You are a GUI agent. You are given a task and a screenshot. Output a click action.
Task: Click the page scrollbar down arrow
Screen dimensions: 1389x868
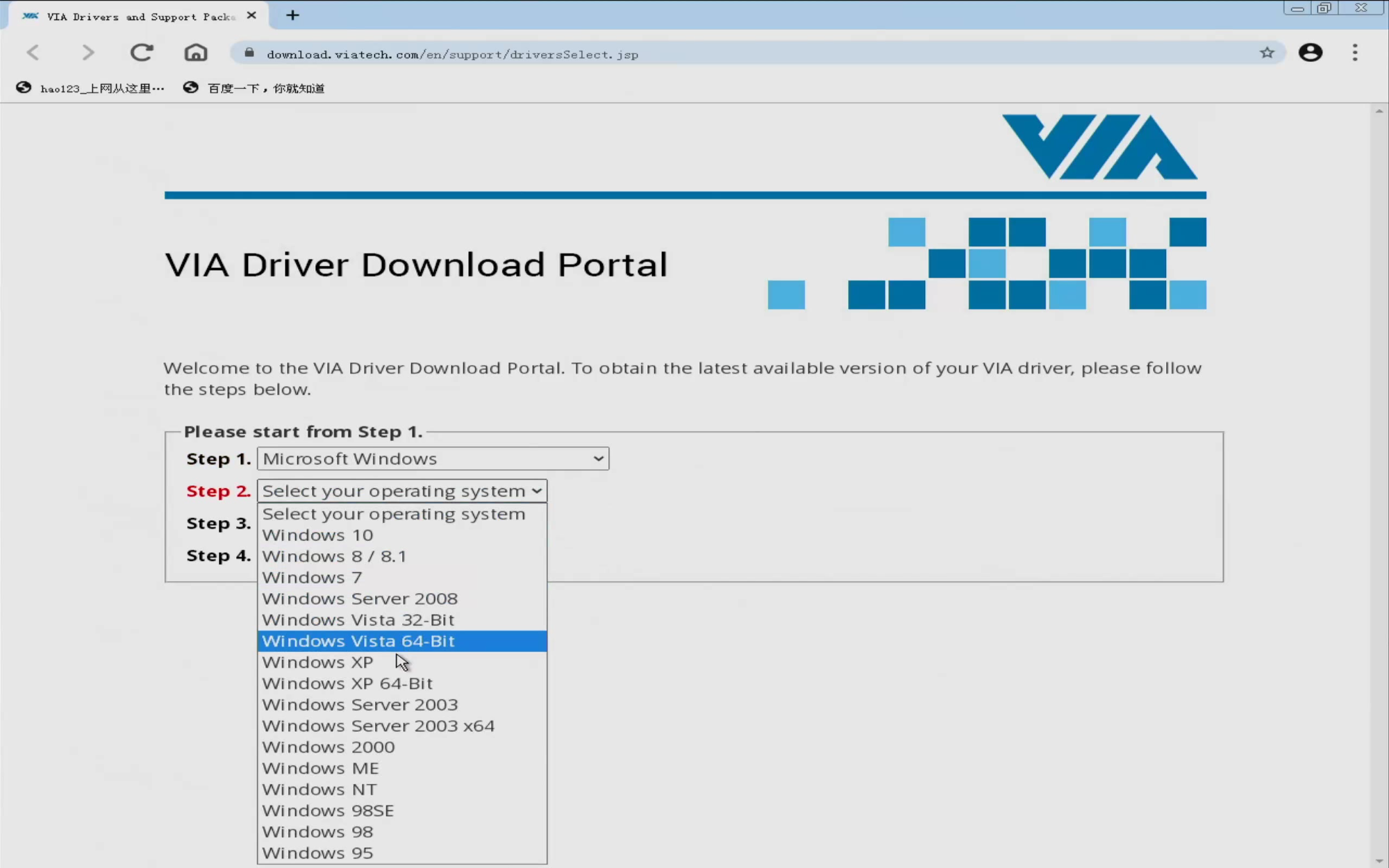[1379, 861]
